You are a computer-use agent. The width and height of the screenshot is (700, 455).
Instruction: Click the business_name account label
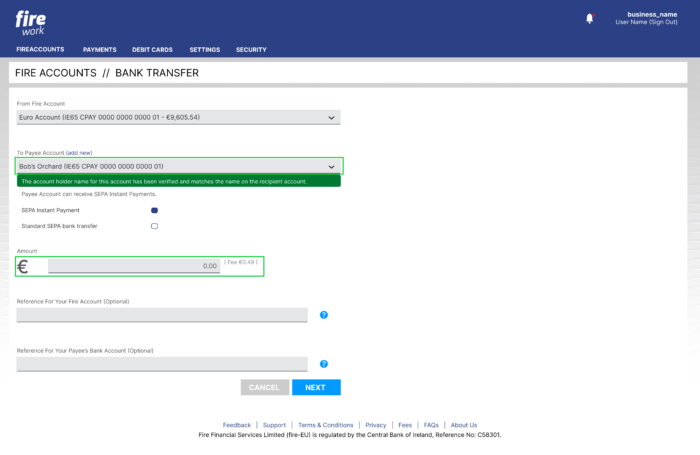[x=652, y=14]
